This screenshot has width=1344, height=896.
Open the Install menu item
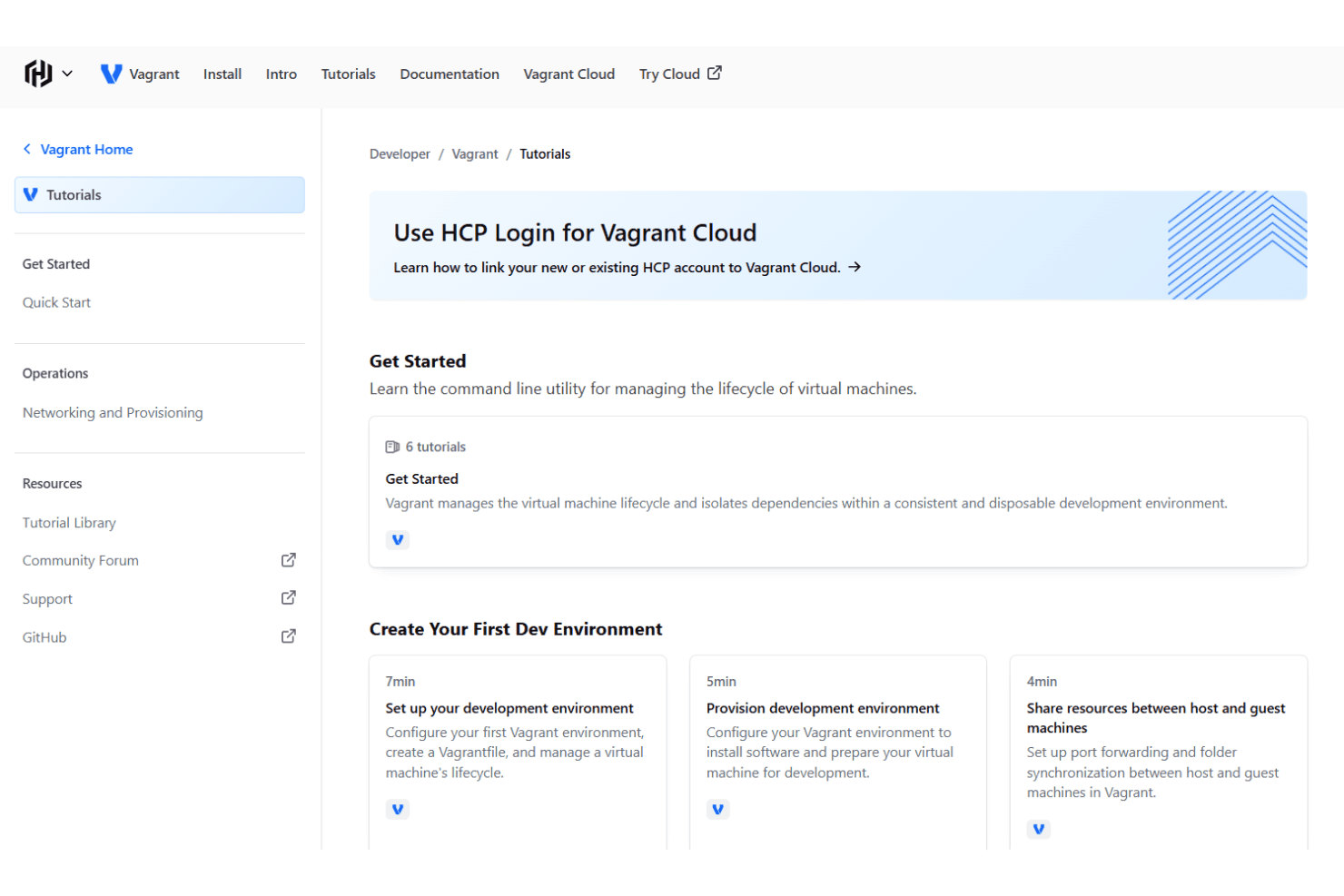[x=222, y=74]
